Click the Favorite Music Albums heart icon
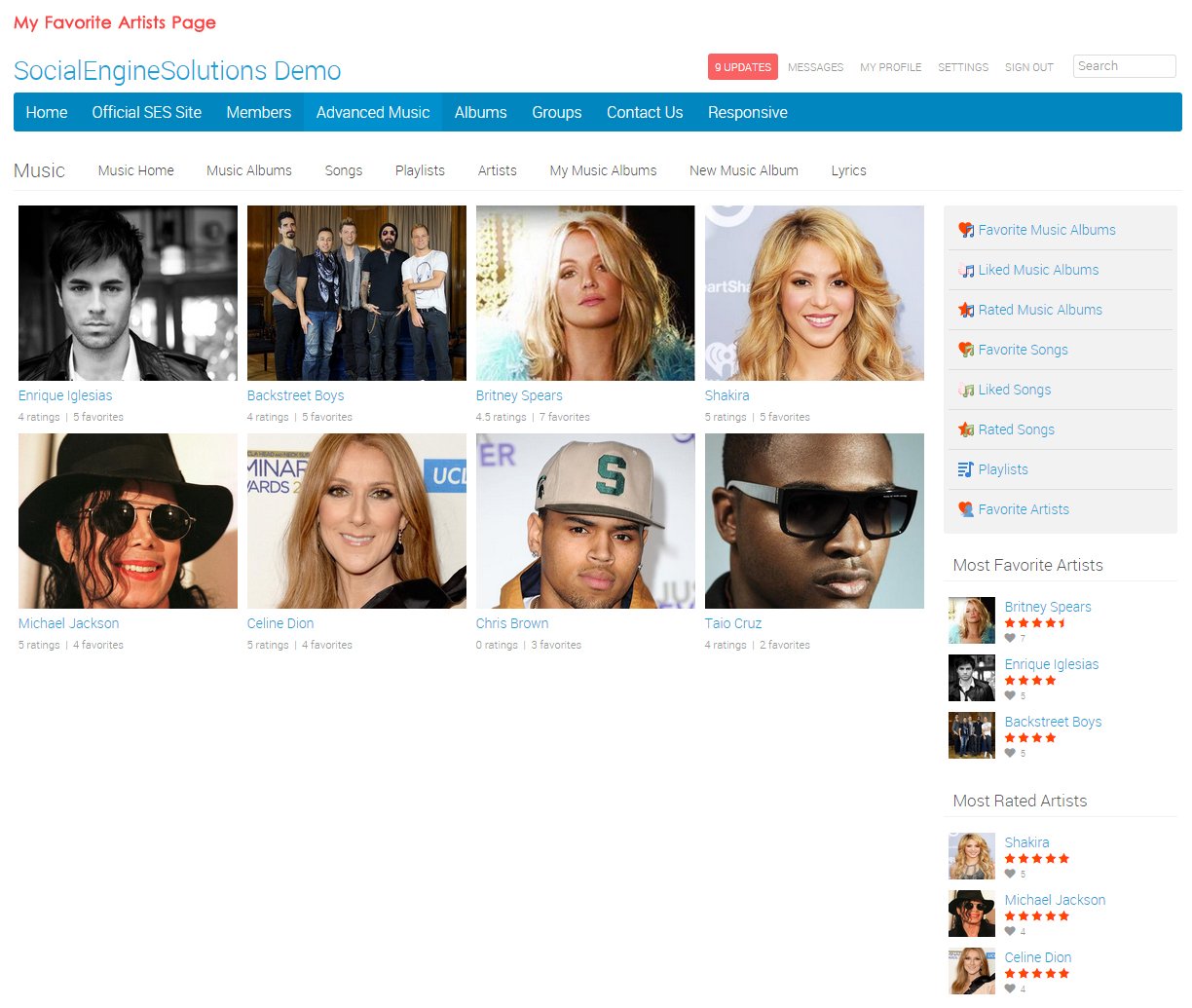 click(x=965, y=230)
